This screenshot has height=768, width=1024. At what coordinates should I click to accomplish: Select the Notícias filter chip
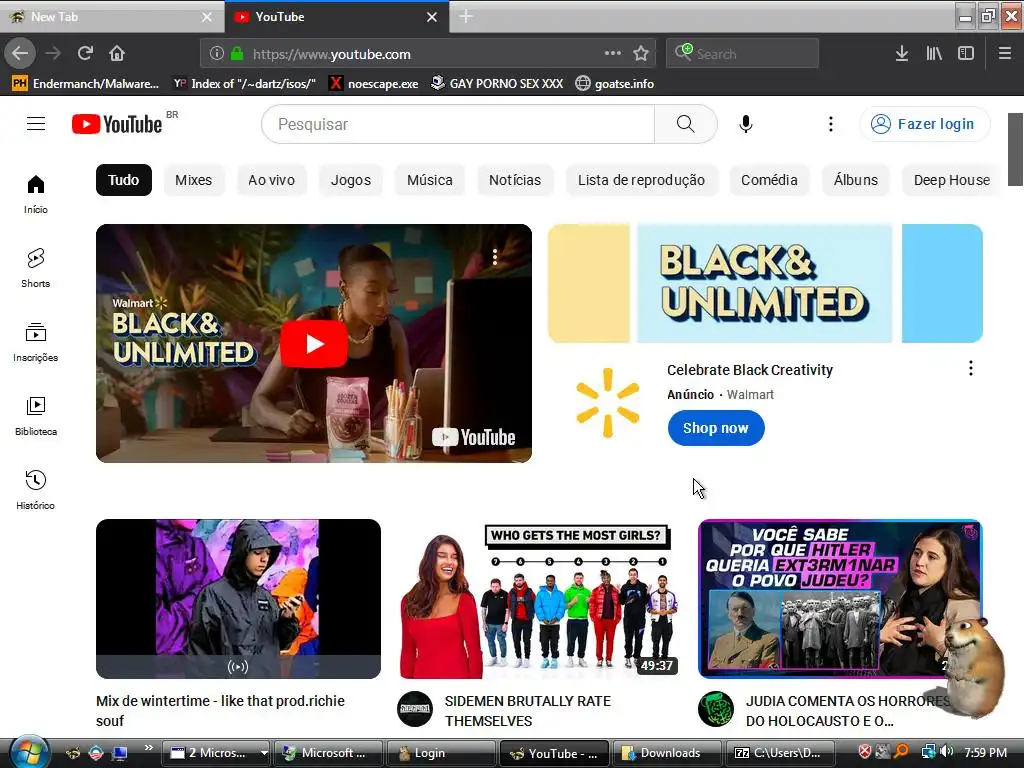coord(515,180)
